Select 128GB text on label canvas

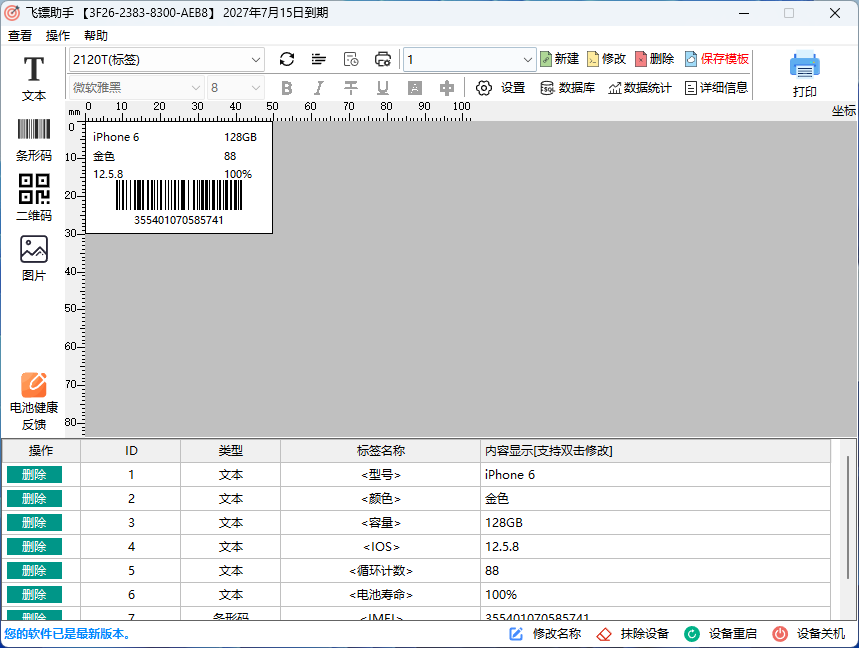tap(240, 137)
